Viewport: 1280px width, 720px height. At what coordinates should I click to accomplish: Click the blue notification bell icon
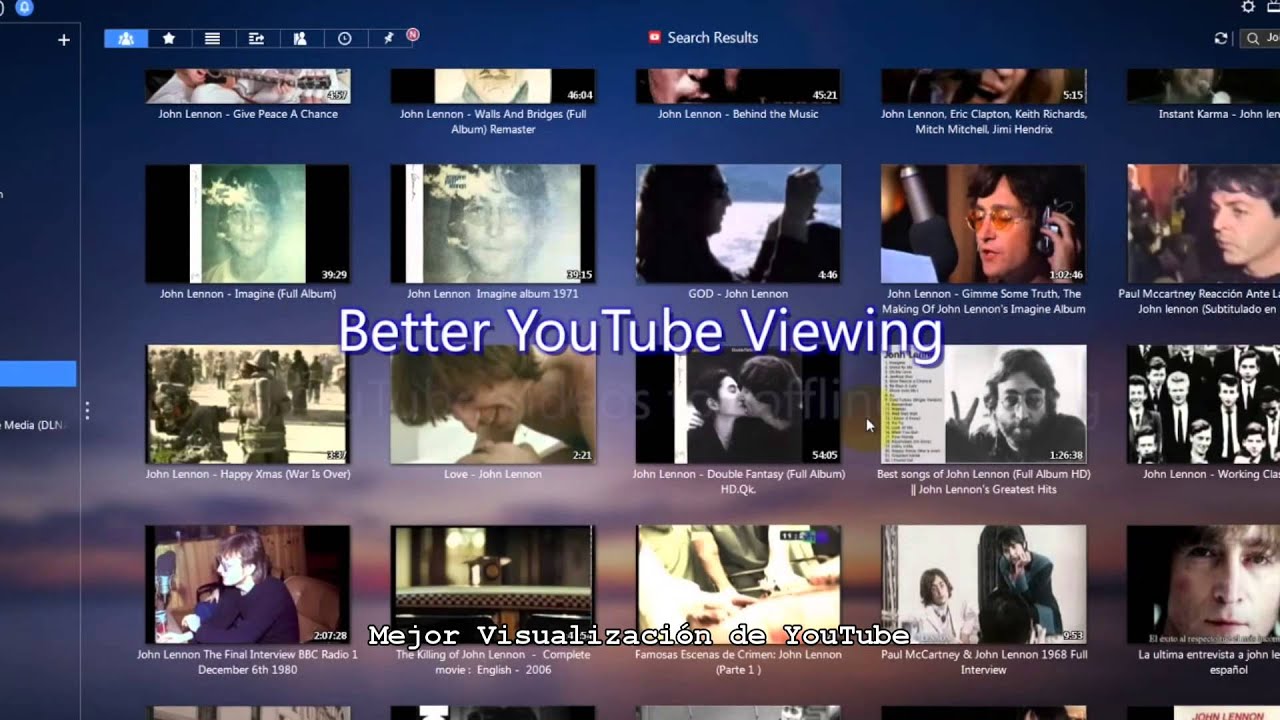tap(25, 8)
